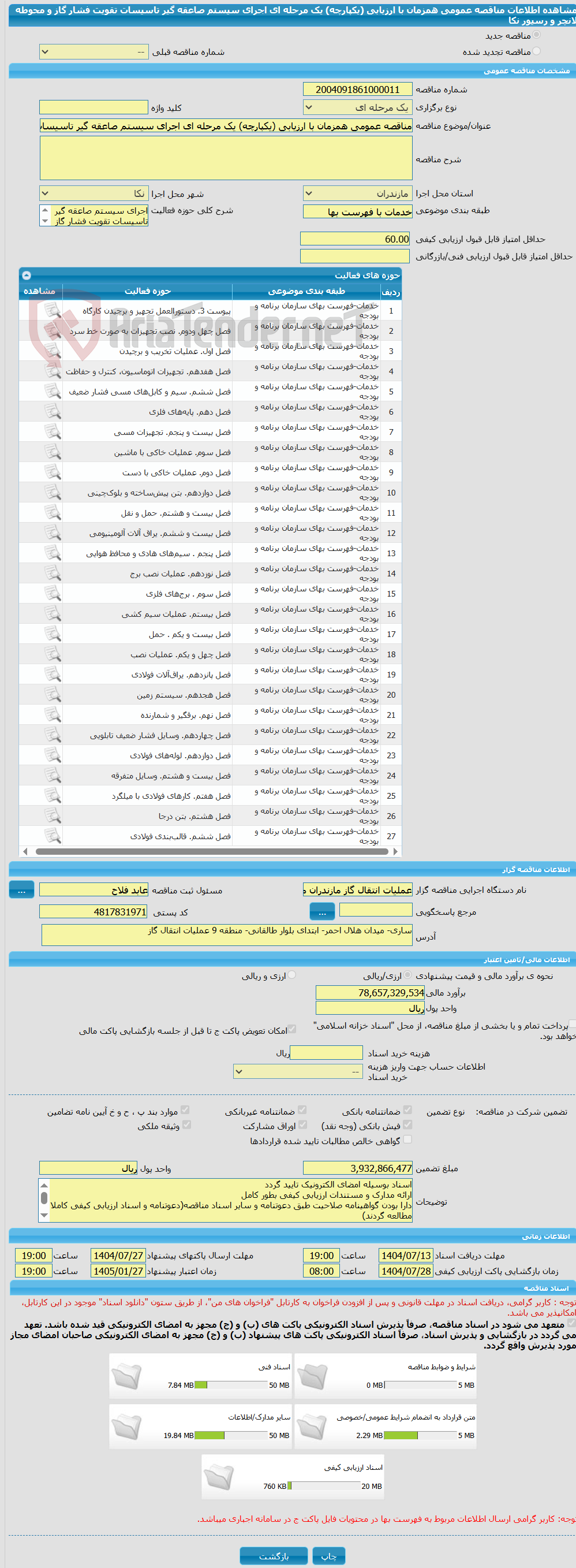Screen dimensions: 576x1568
Task: Click the horizontal scrollbar of activity table
Action: [x=212, y=851]
